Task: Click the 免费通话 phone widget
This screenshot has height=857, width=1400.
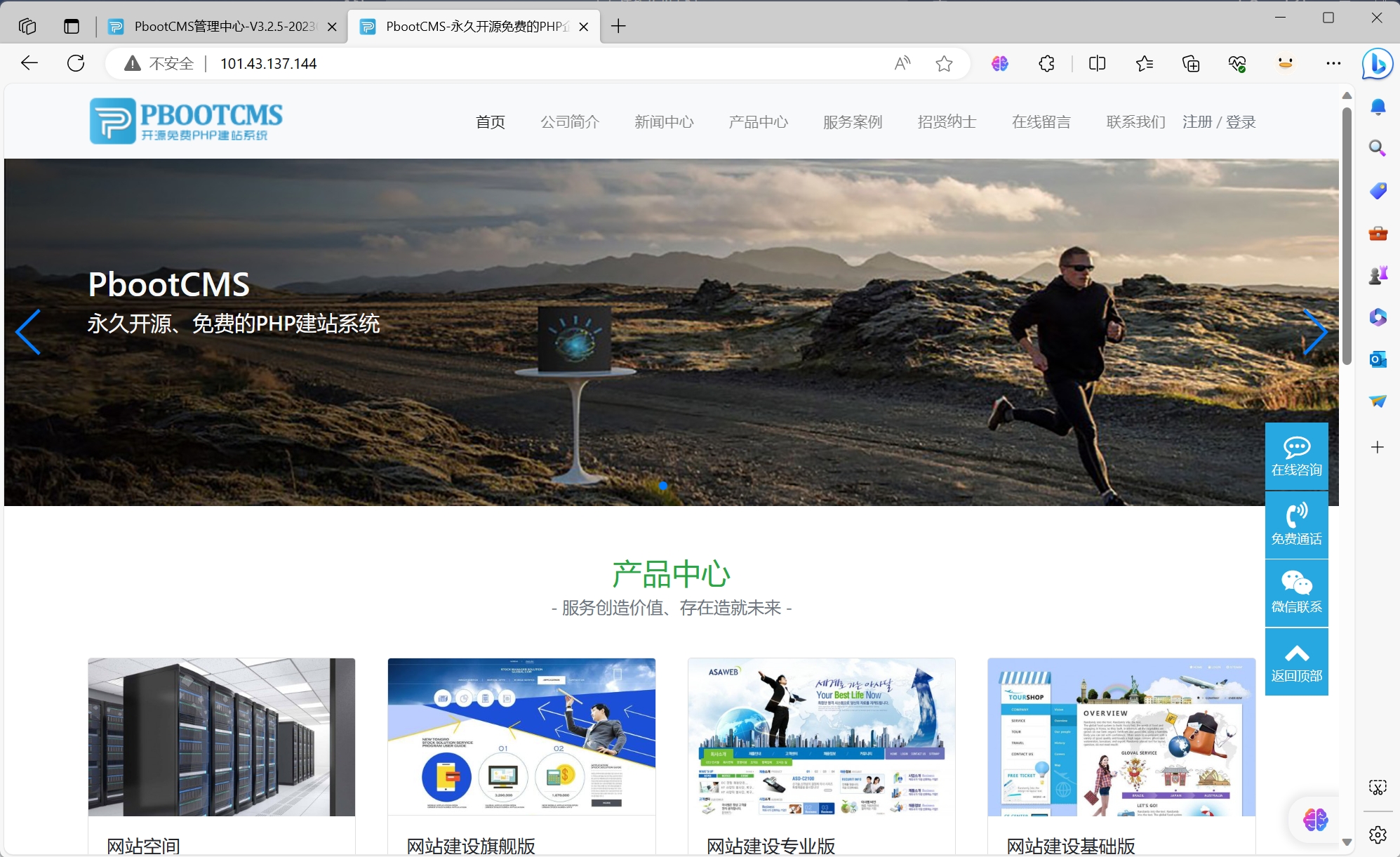Action: tap(1296, 524)
